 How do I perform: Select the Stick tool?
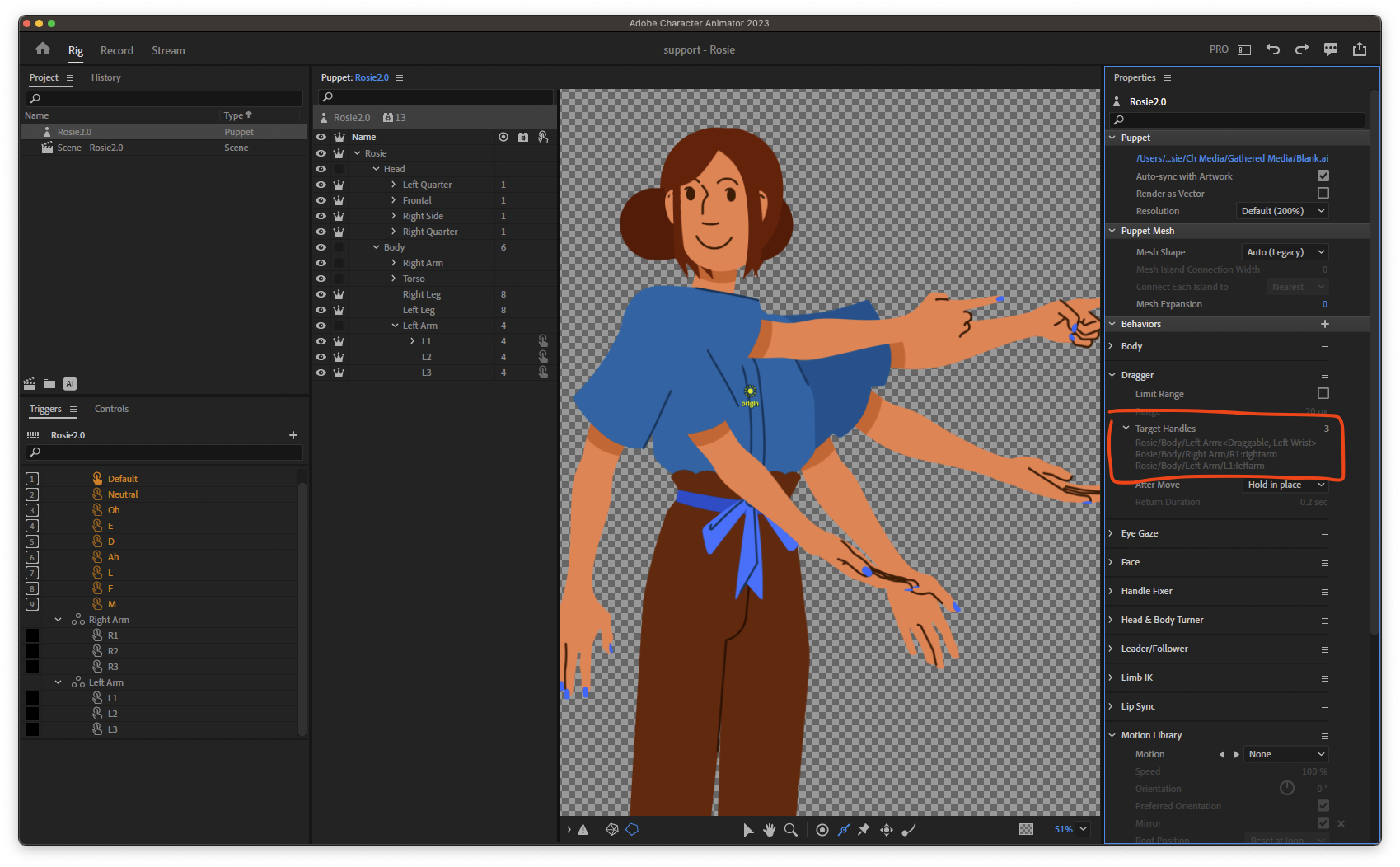(x=844, y=830)
